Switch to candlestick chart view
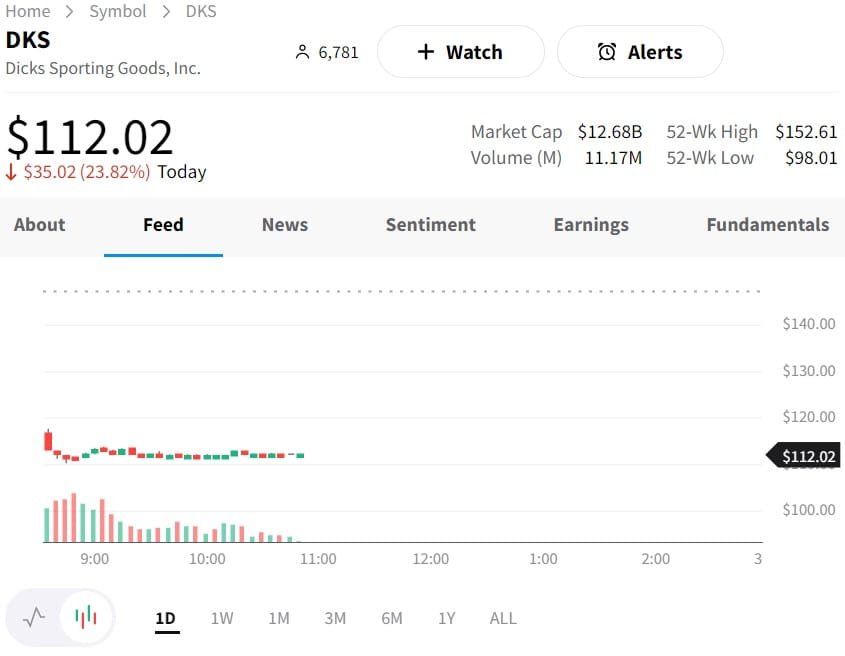The height and width of the screenshot is (656, 845). point(86,617)
